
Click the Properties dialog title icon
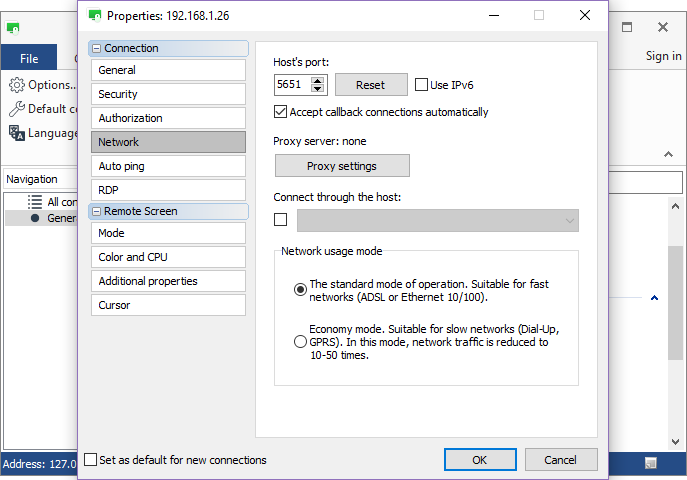click(x=94, y=16)
